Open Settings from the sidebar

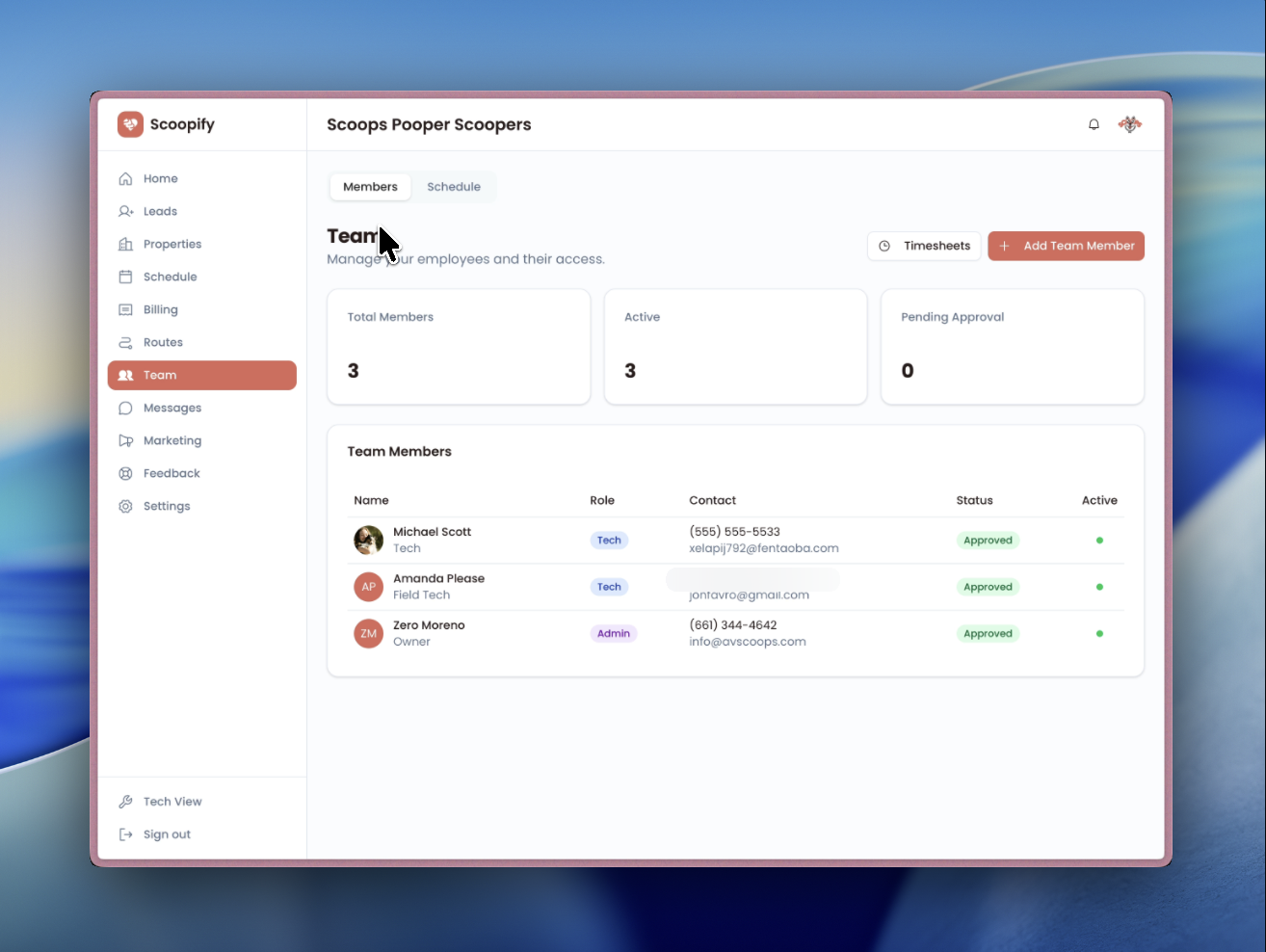tap(166, 507)
